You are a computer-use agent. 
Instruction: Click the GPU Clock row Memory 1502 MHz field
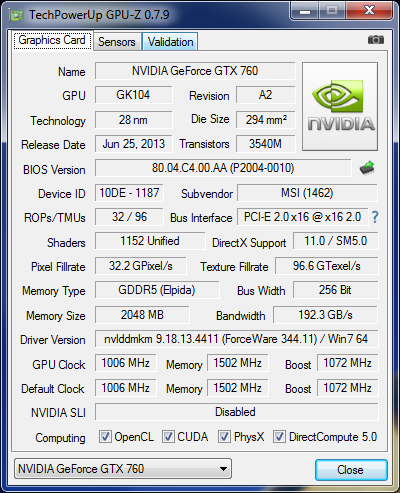tap(238, 363)
